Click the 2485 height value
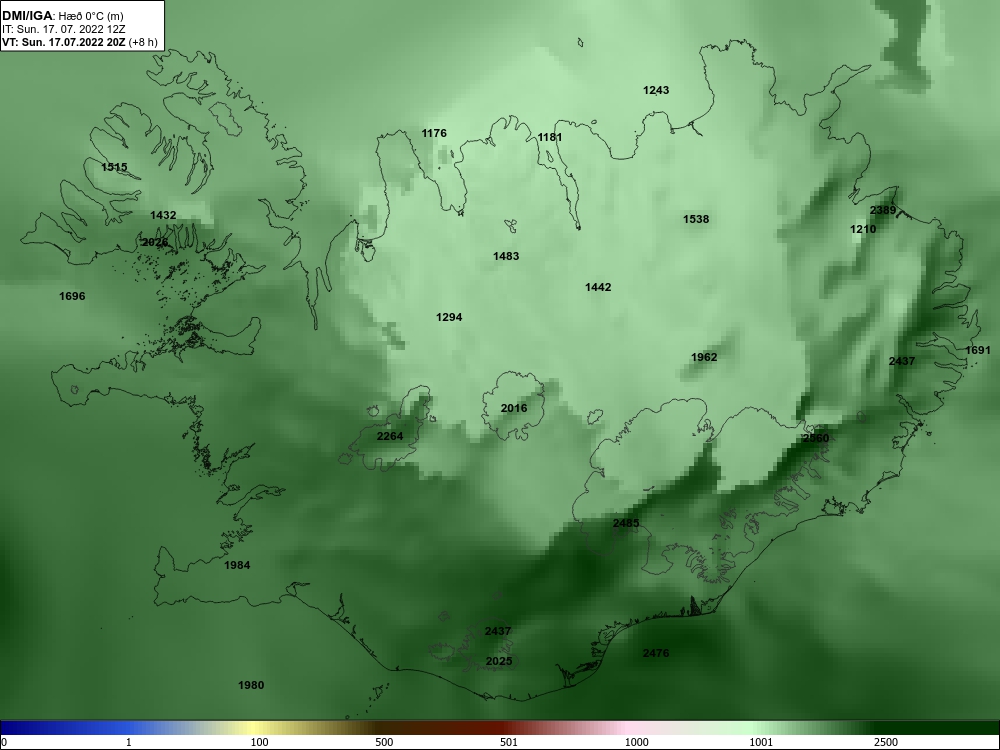This screenshot has width=1000, height=750. click(x=626, y=524)
